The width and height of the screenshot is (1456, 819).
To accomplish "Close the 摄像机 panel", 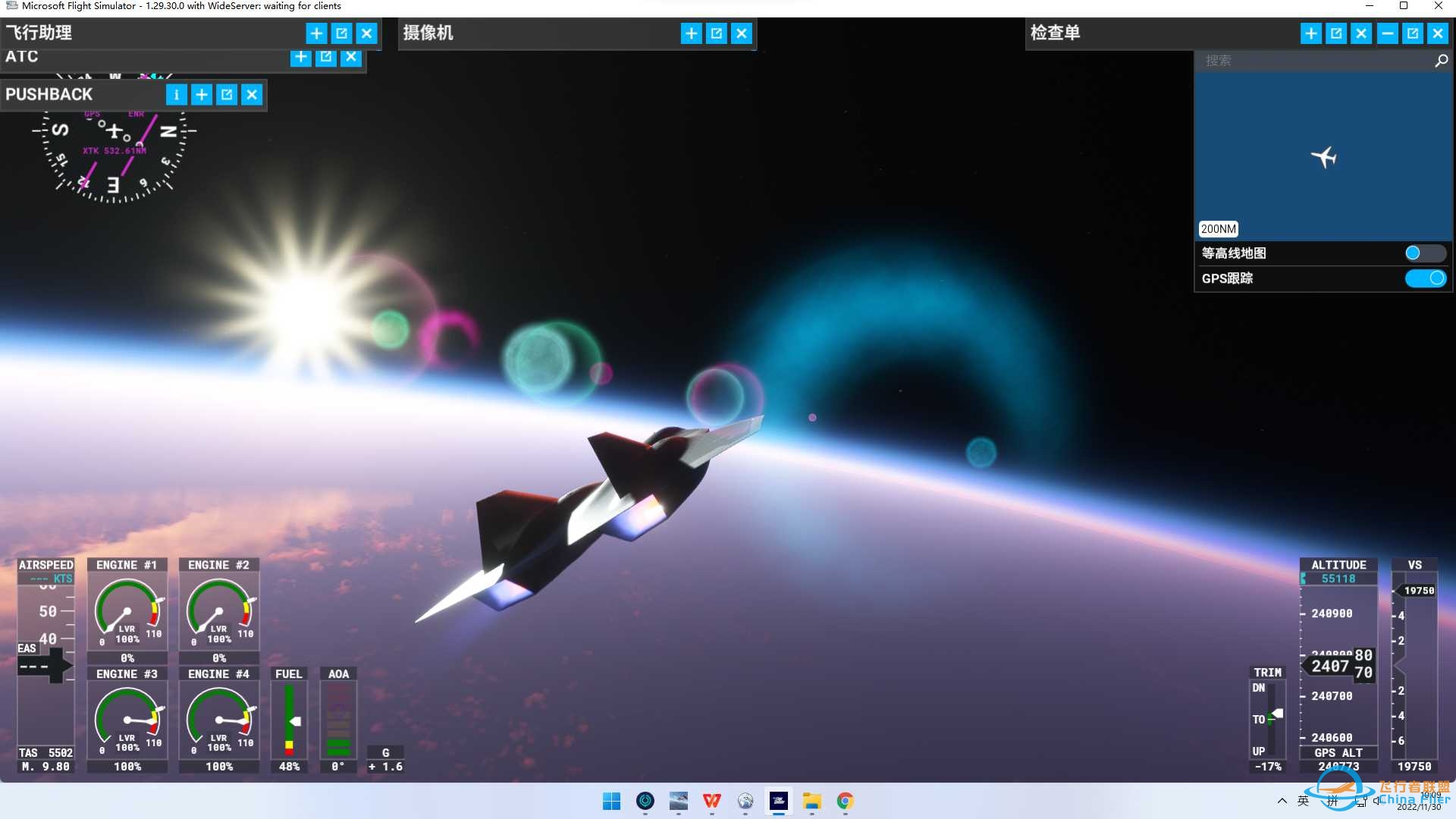I will pos(741,33).
